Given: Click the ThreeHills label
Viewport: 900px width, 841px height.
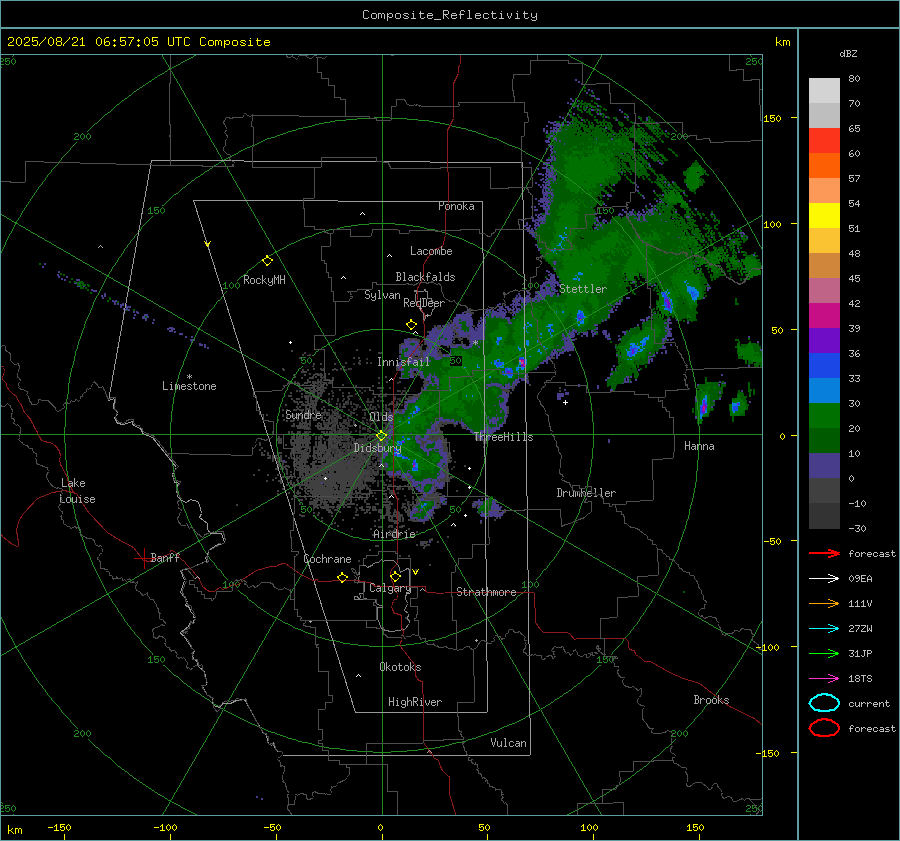Looking at the screenshot, I should tap(503, 437).
